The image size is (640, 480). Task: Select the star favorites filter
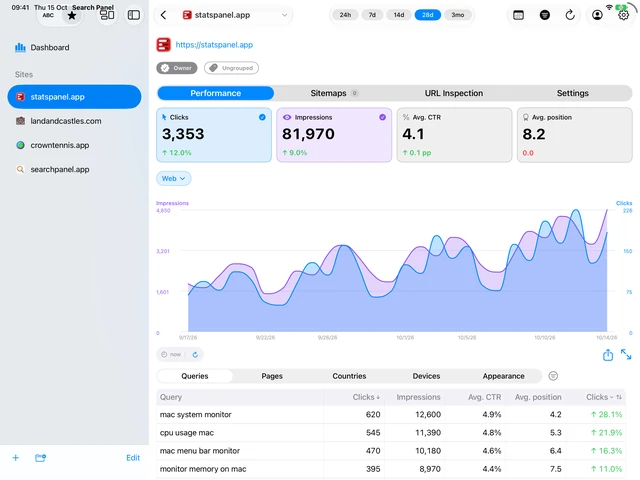[72, 16]
